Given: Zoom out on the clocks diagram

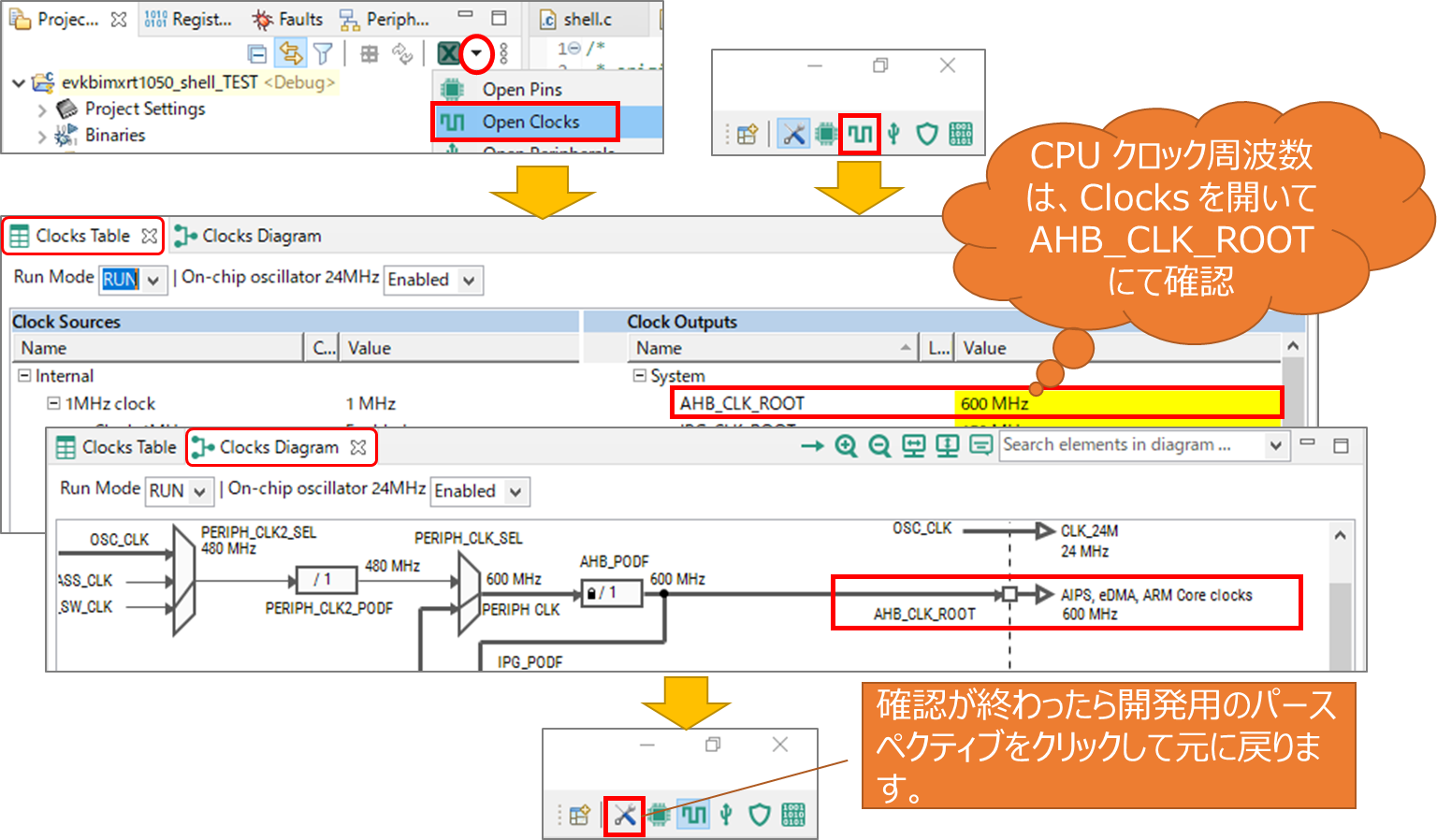Looking at the screenshot, I should 879,446.
